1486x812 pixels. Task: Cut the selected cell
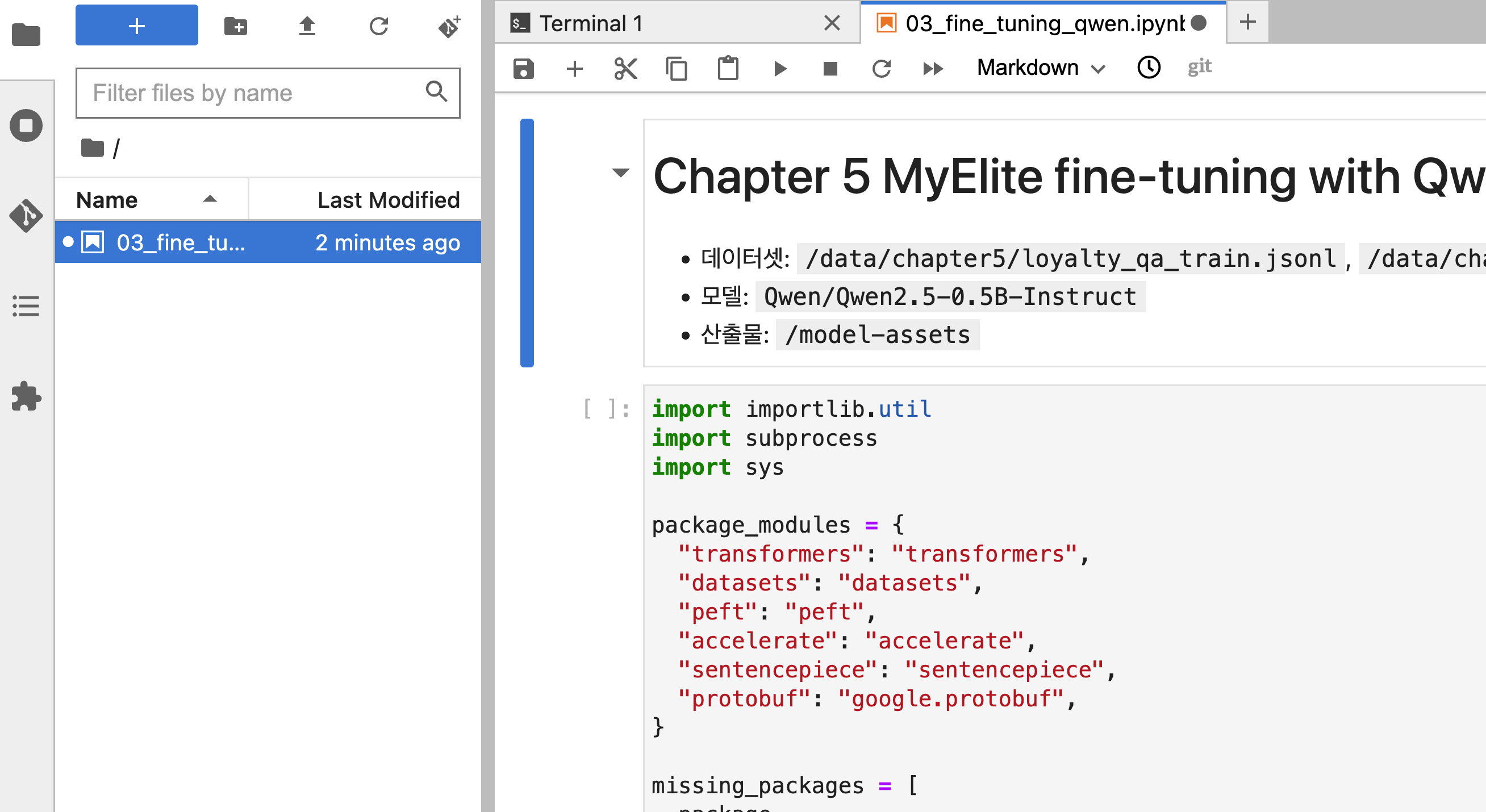(625, 69)
